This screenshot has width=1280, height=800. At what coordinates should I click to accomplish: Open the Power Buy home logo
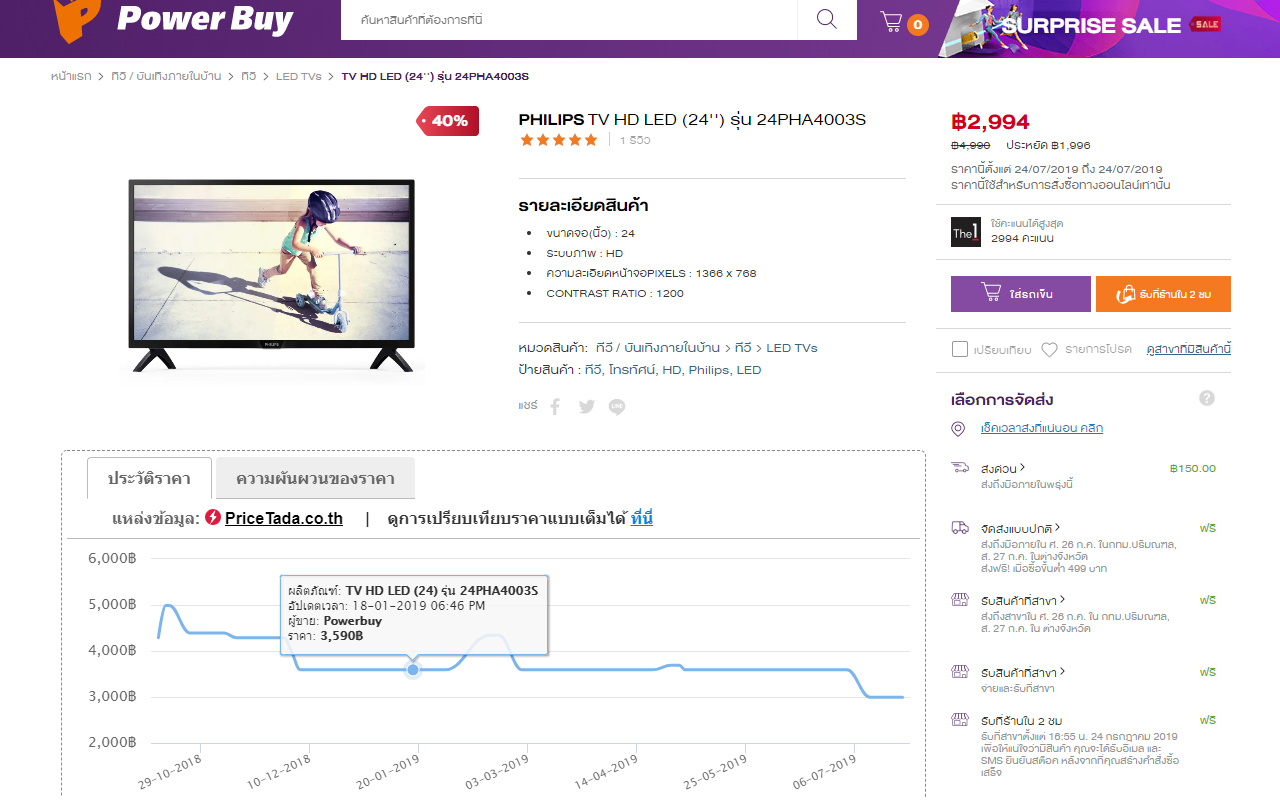174,20
